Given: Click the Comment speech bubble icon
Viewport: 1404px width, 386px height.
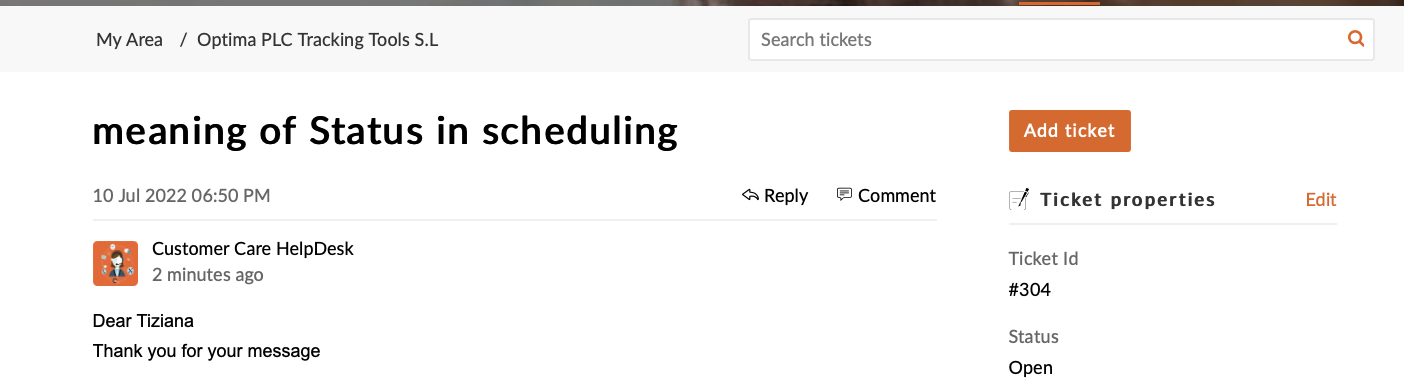Looking at the screenshot, I should click(845, 195).
